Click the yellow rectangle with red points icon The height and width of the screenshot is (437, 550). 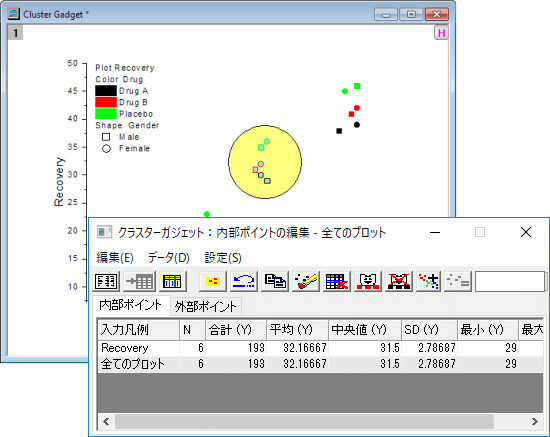213,281
